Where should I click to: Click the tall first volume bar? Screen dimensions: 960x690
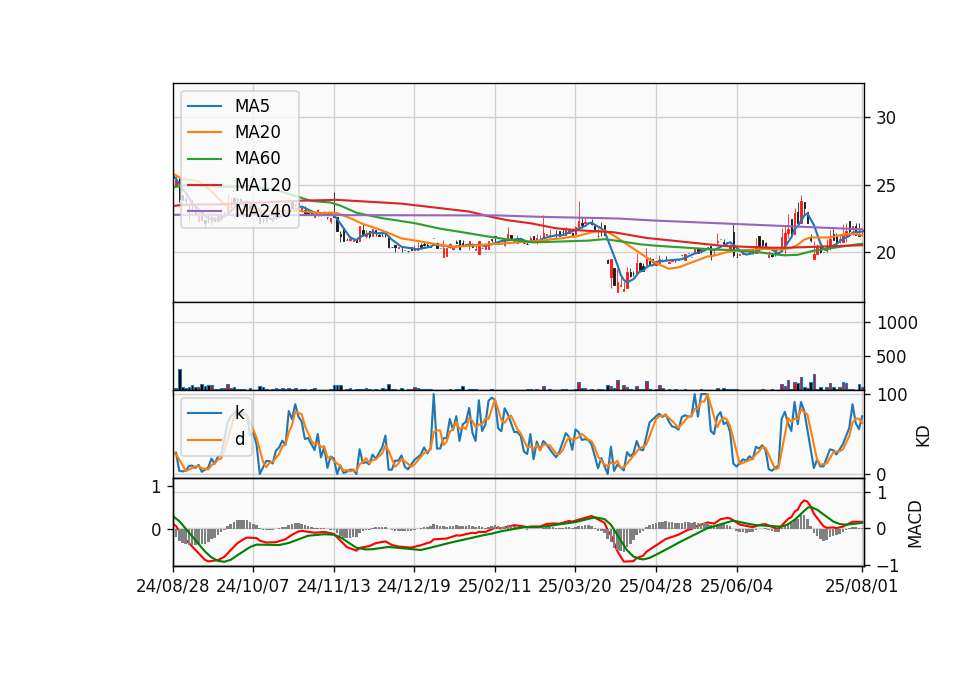[x=180, y=380]
